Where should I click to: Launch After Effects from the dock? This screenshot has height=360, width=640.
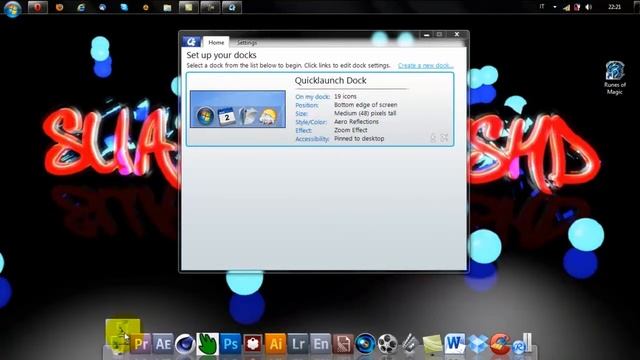tap(163, 344)
